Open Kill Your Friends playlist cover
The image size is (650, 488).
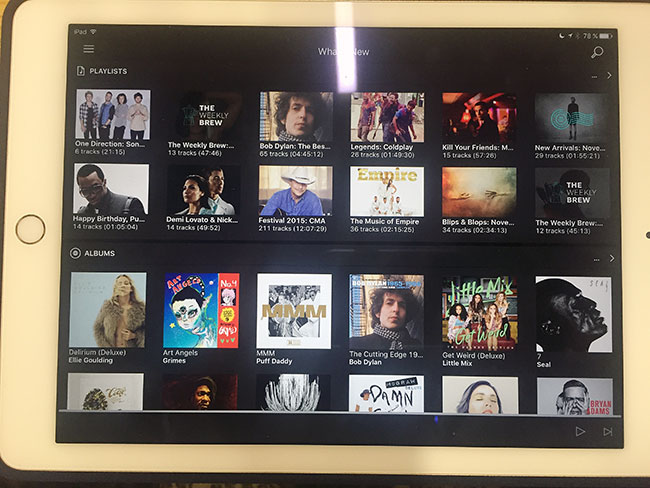[x=479, y=118]
